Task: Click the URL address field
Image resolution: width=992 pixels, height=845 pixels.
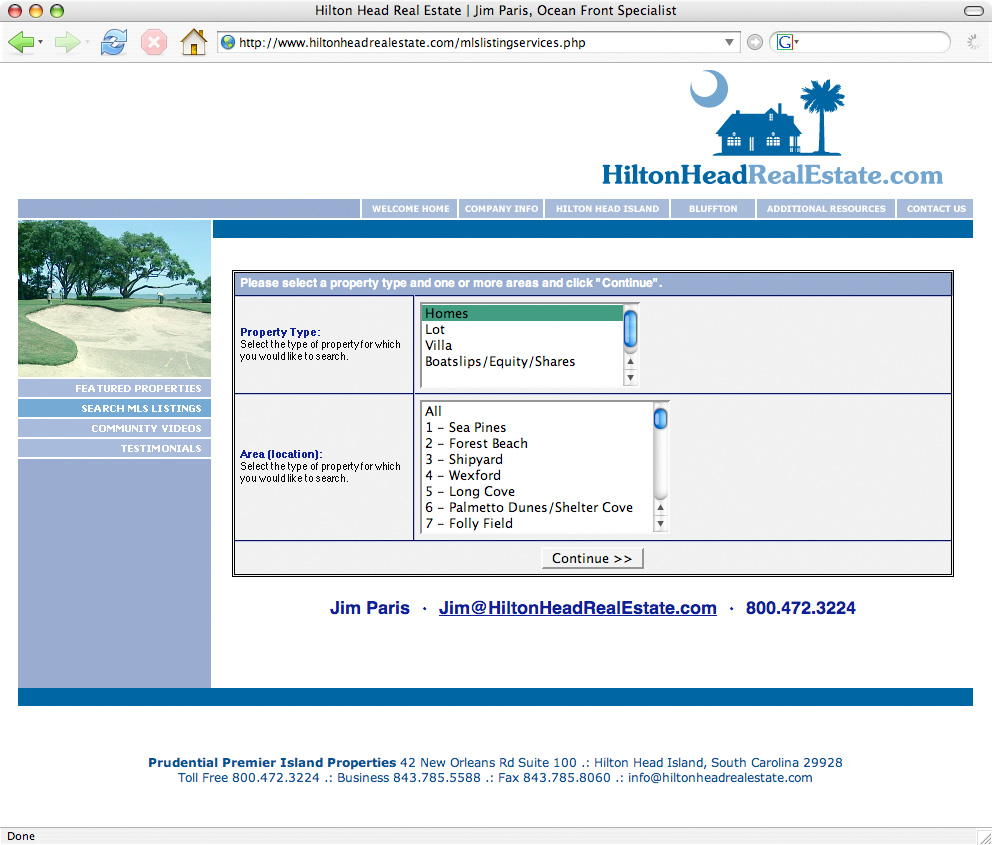Action: pyautogui.click(x=478, y=42)
